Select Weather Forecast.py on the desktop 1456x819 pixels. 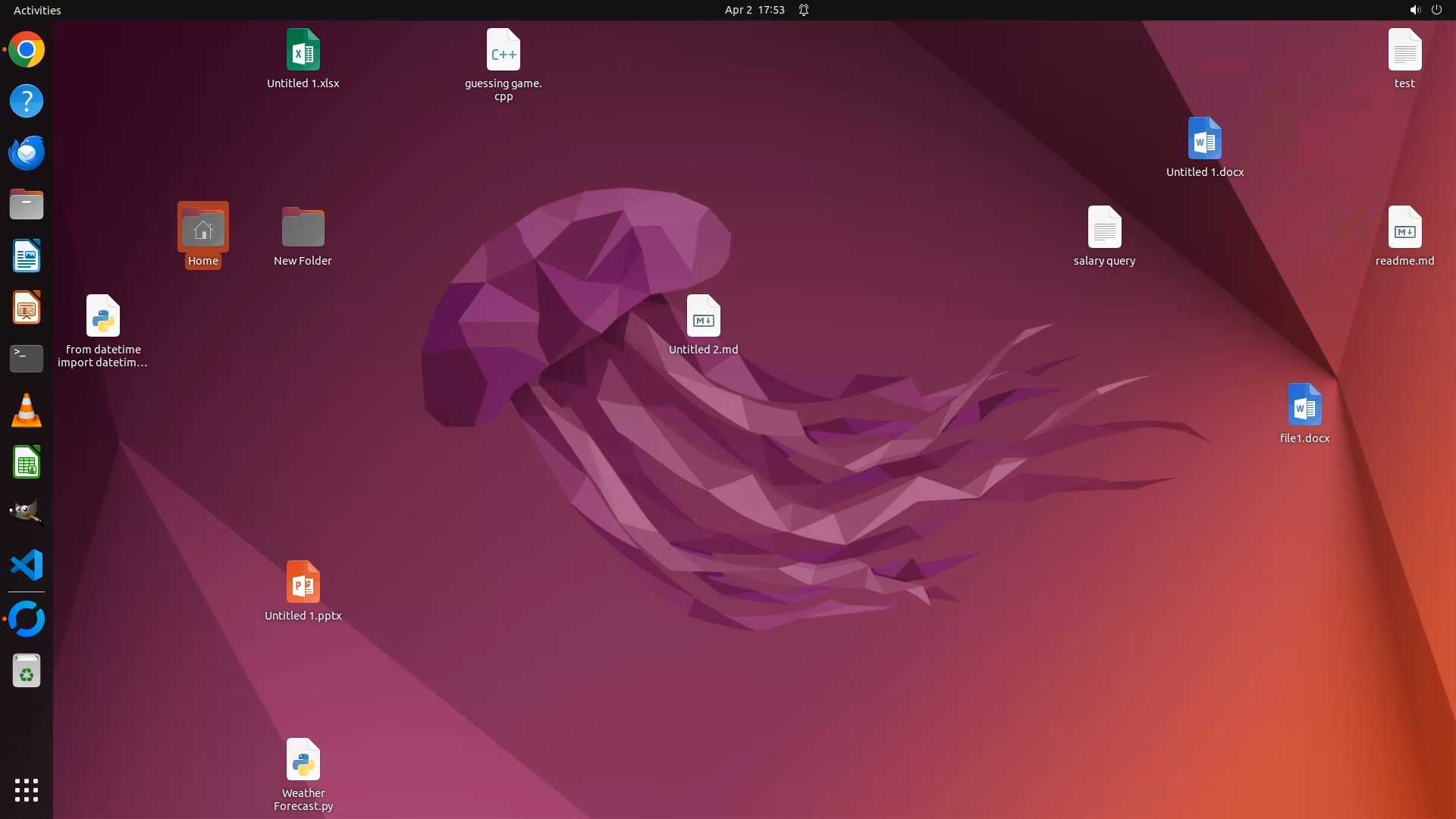[303, 760]
